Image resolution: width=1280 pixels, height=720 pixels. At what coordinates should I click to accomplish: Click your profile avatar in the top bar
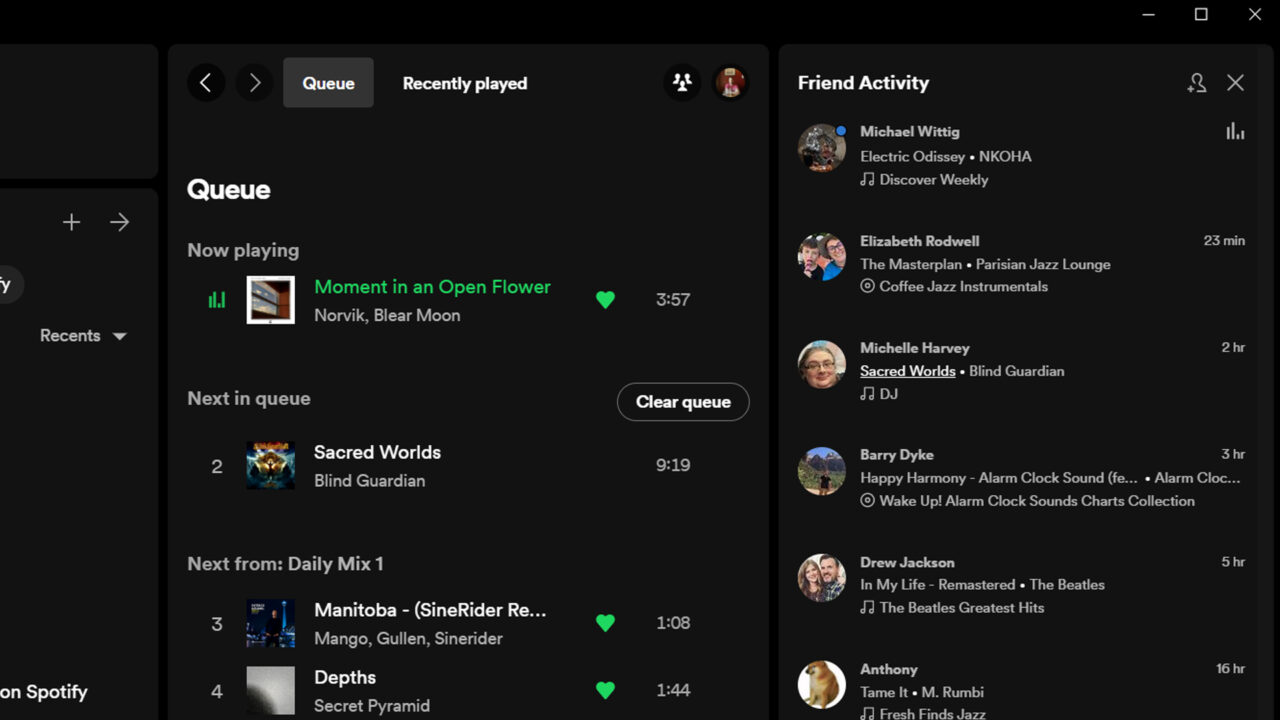point(731,83)
